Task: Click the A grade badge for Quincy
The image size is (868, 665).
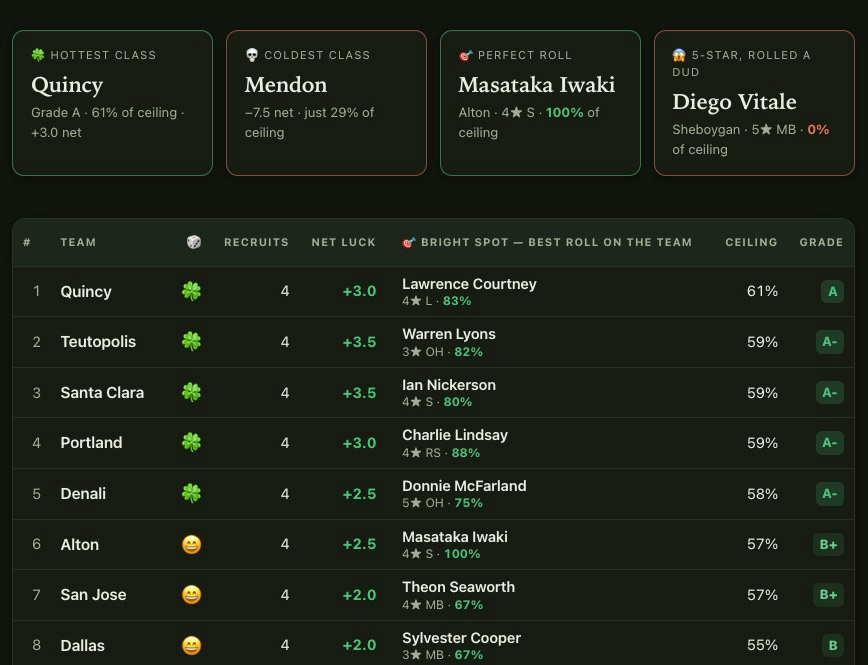Action: pos(832,292)
